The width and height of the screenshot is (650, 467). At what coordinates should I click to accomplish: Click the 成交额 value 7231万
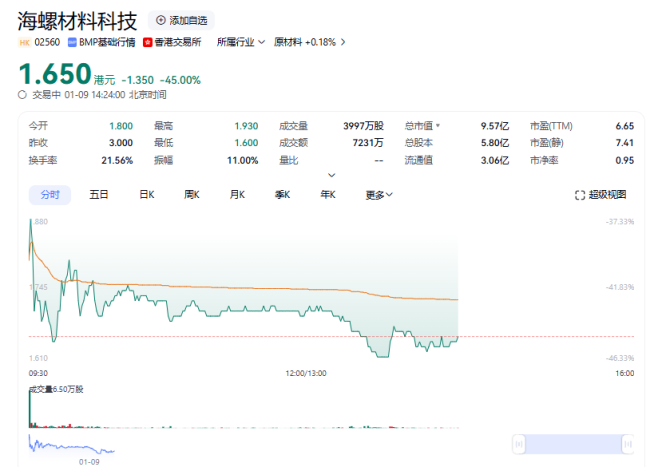(x=368, y=143)
